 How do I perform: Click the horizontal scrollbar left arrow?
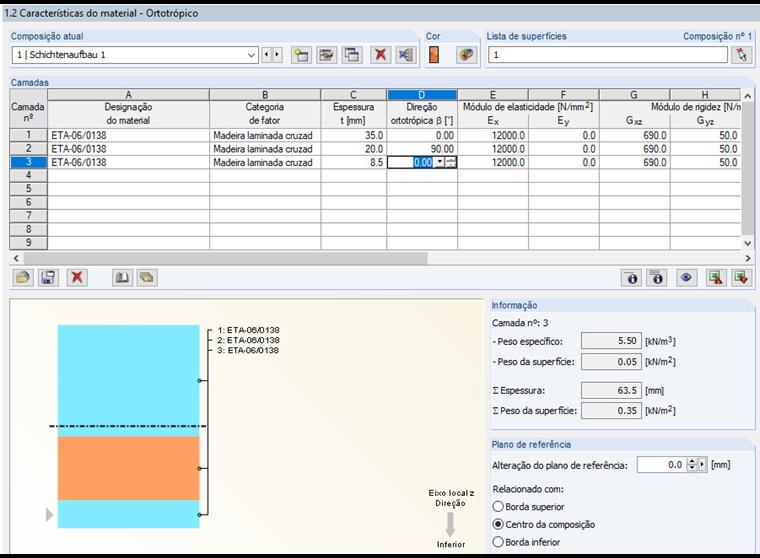click(x=16, y=258)
